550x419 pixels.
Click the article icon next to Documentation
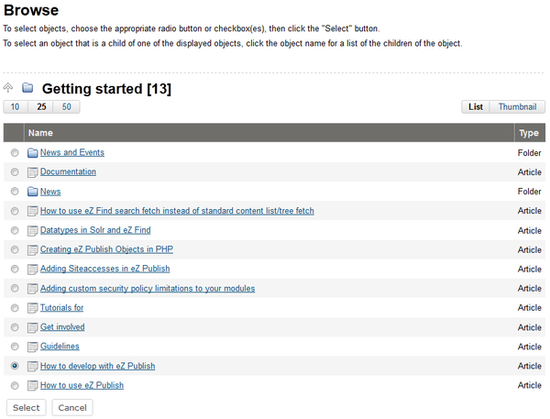pos(33,172)
